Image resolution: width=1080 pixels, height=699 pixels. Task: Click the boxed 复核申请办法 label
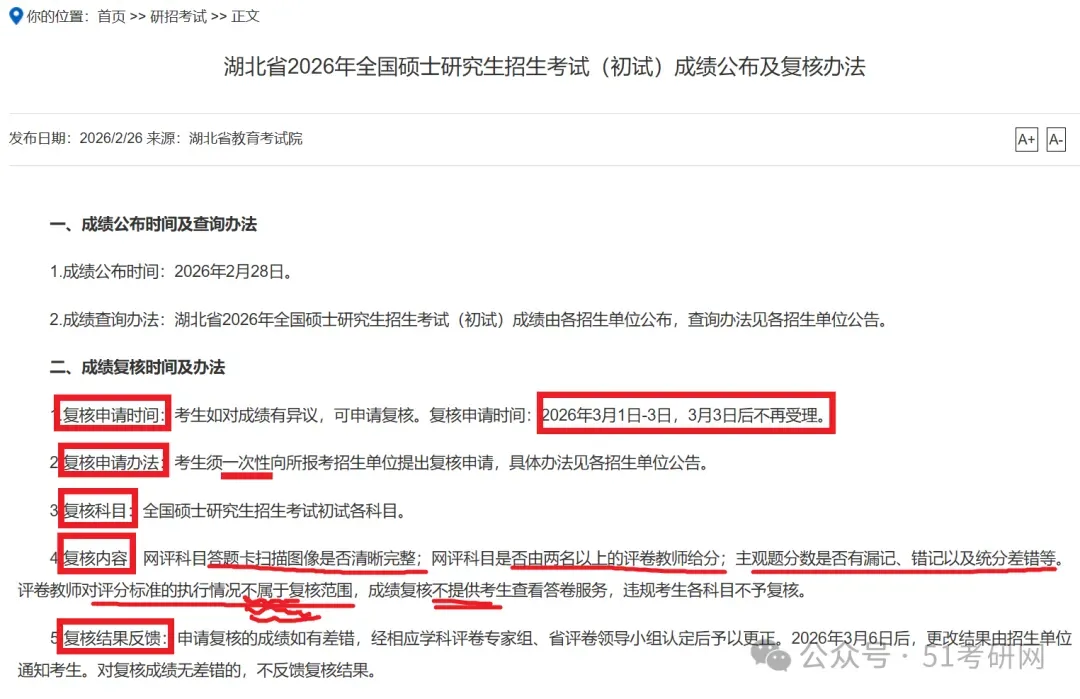pyautogui.click(x=114, y=461)
